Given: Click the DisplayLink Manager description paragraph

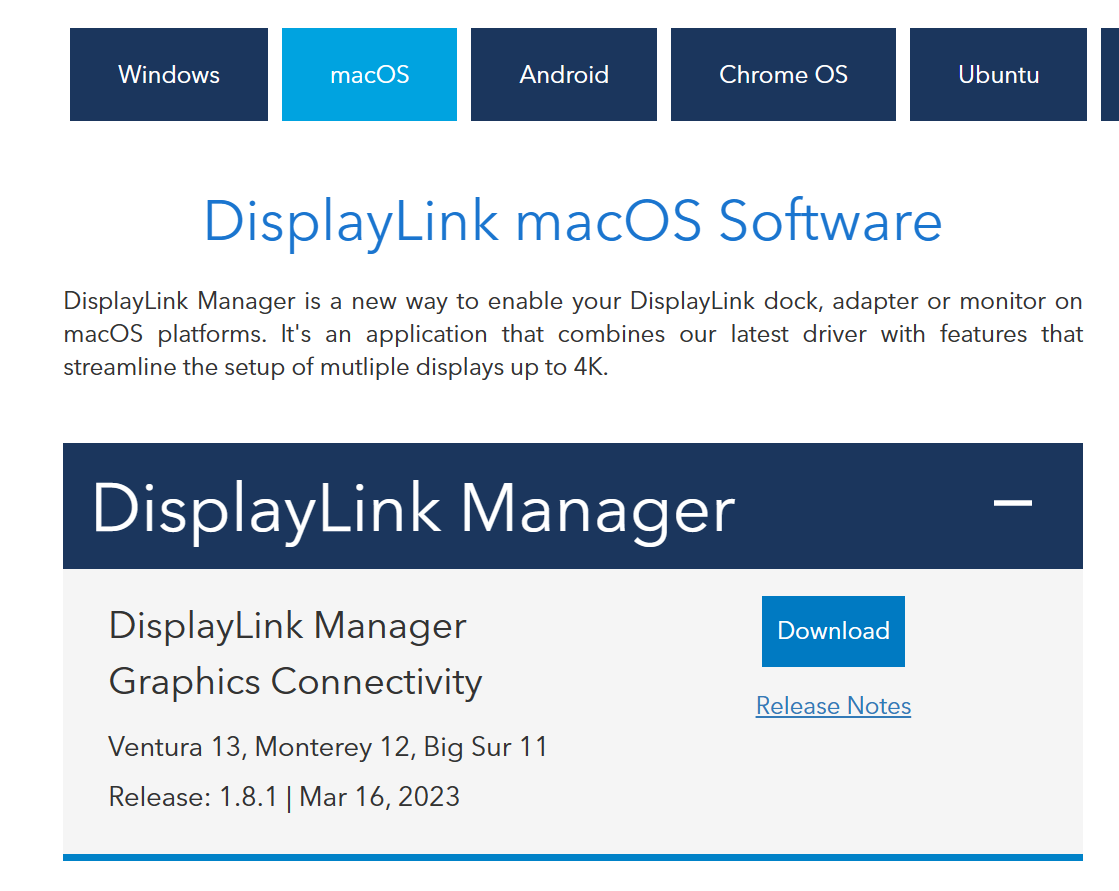Looking at the screenshot, I should coord(573,334).
